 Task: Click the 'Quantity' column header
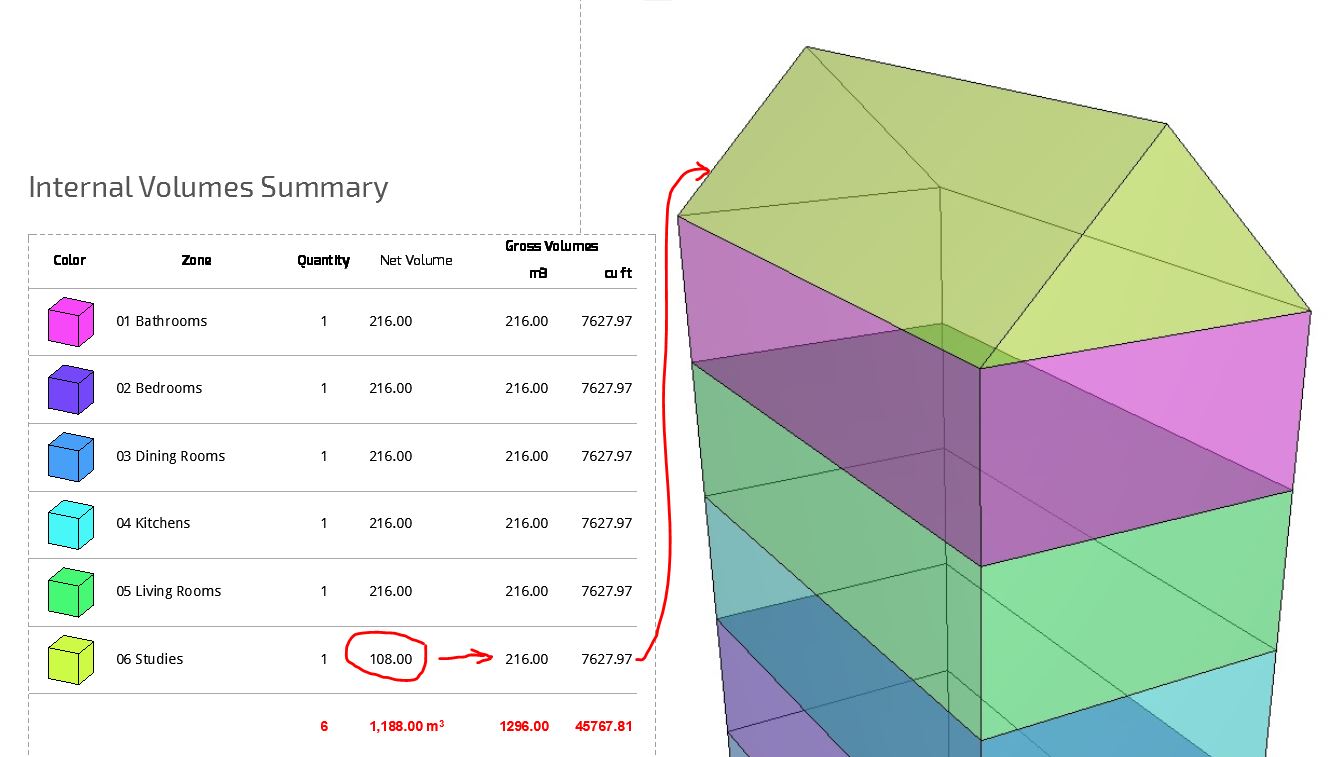[323, 260]
